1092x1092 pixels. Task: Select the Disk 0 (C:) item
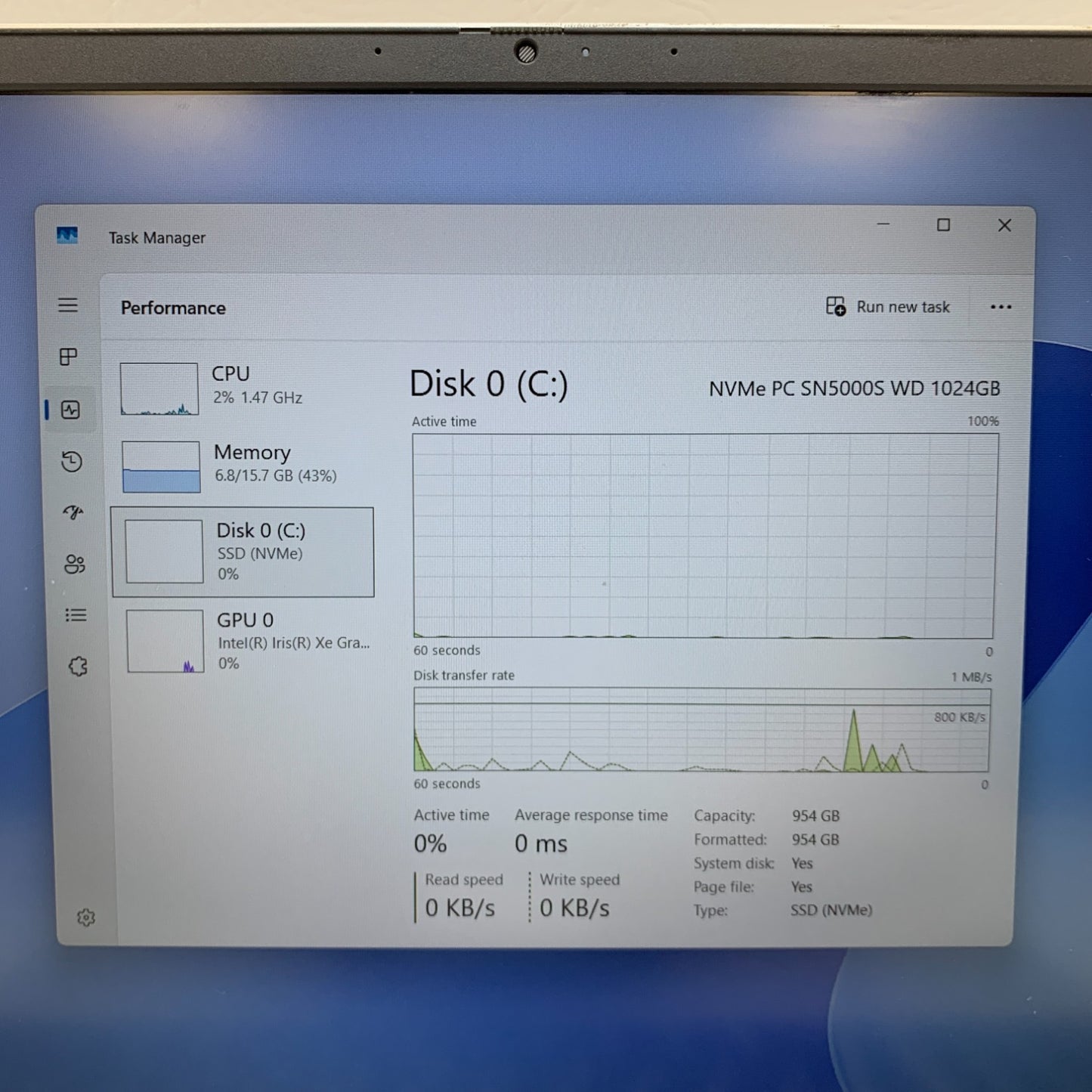243,552
